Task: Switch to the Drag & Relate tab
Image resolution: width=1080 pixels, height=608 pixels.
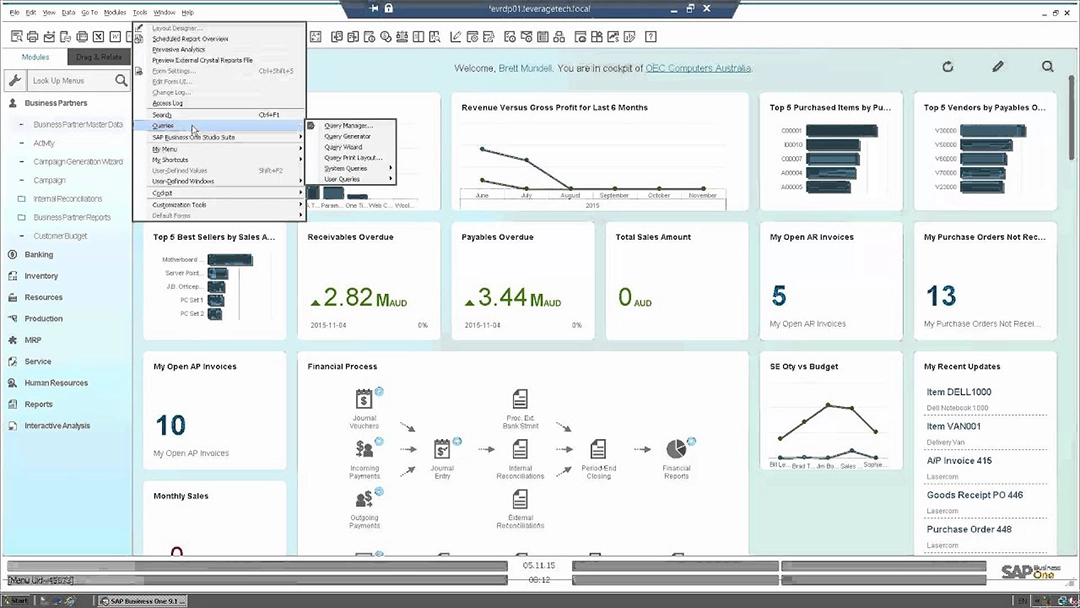Action: coord(99,58)
